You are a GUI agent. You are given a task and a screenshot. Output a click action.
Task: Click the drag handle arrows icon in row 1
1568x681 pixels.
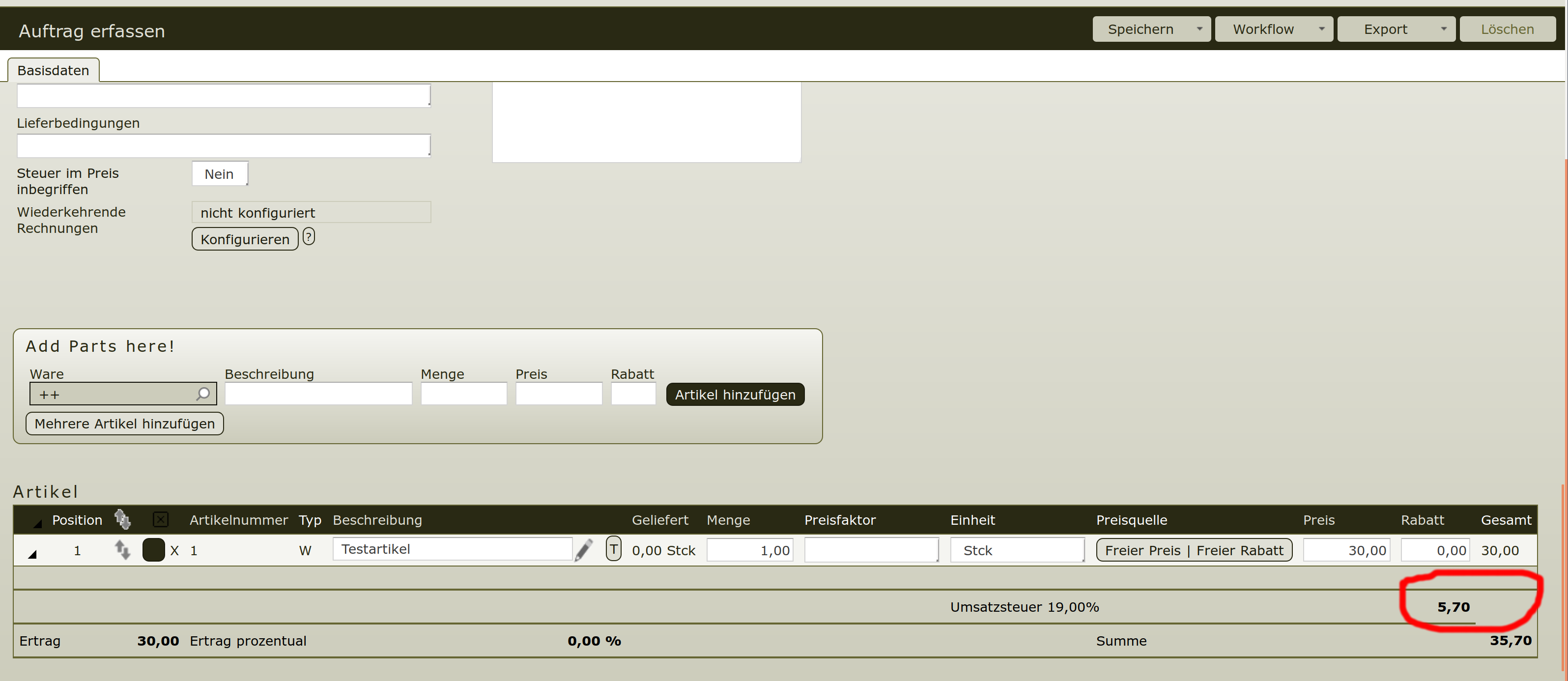[122, 550]
